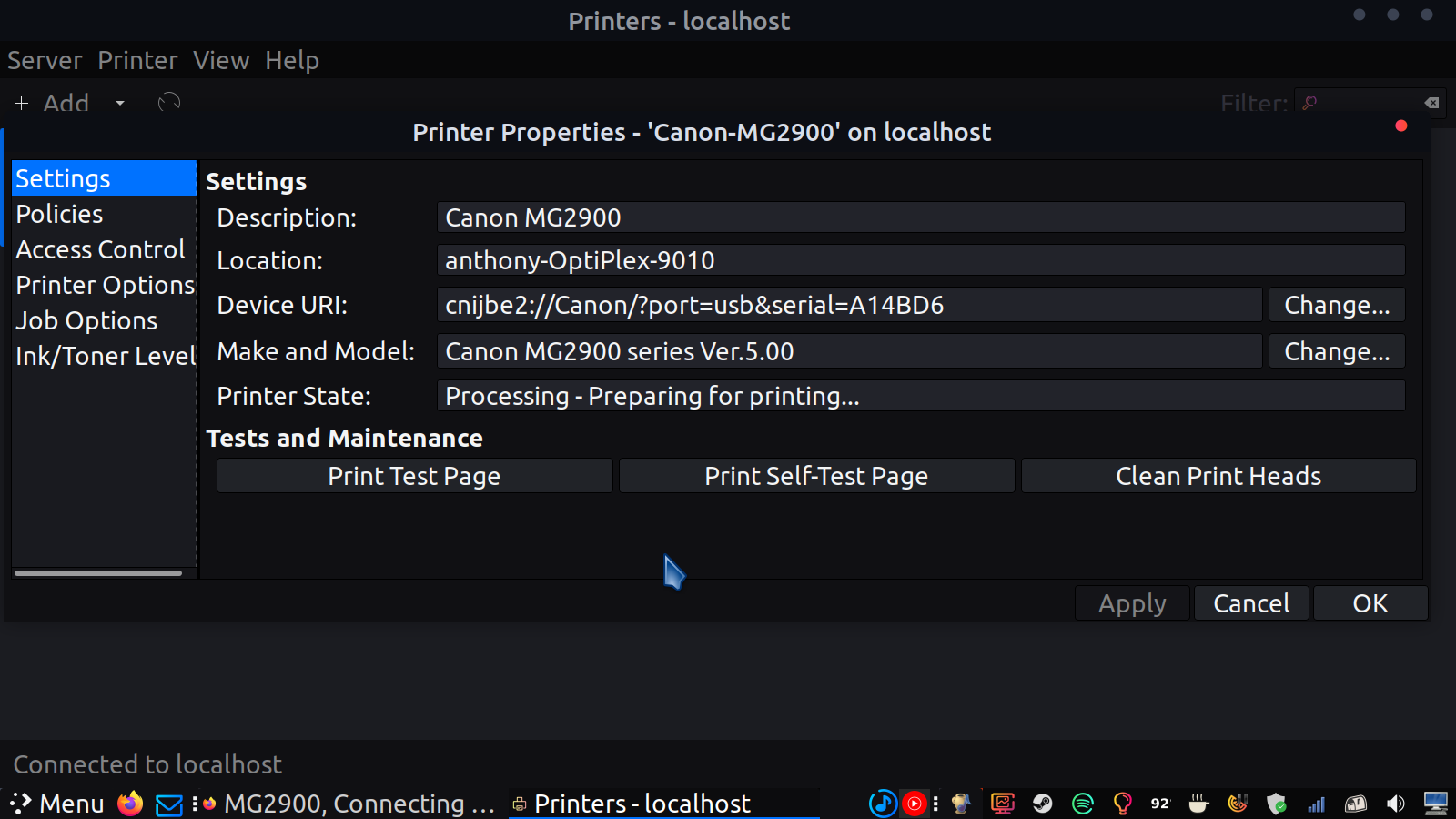Click Change next to Device URI
This screenshot has height=819, width=1456.
pyautogui.click(x=1337, y=305)
